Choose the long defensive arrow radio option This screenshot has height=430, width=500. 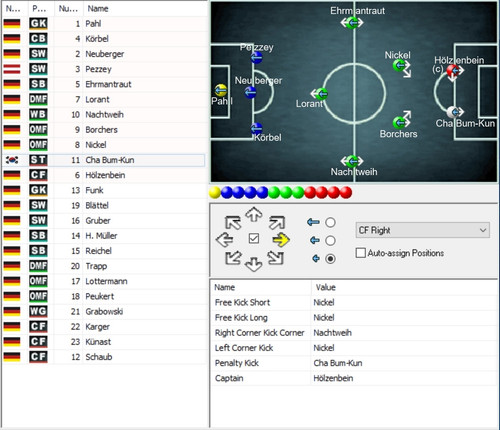(x=330, y=222)
